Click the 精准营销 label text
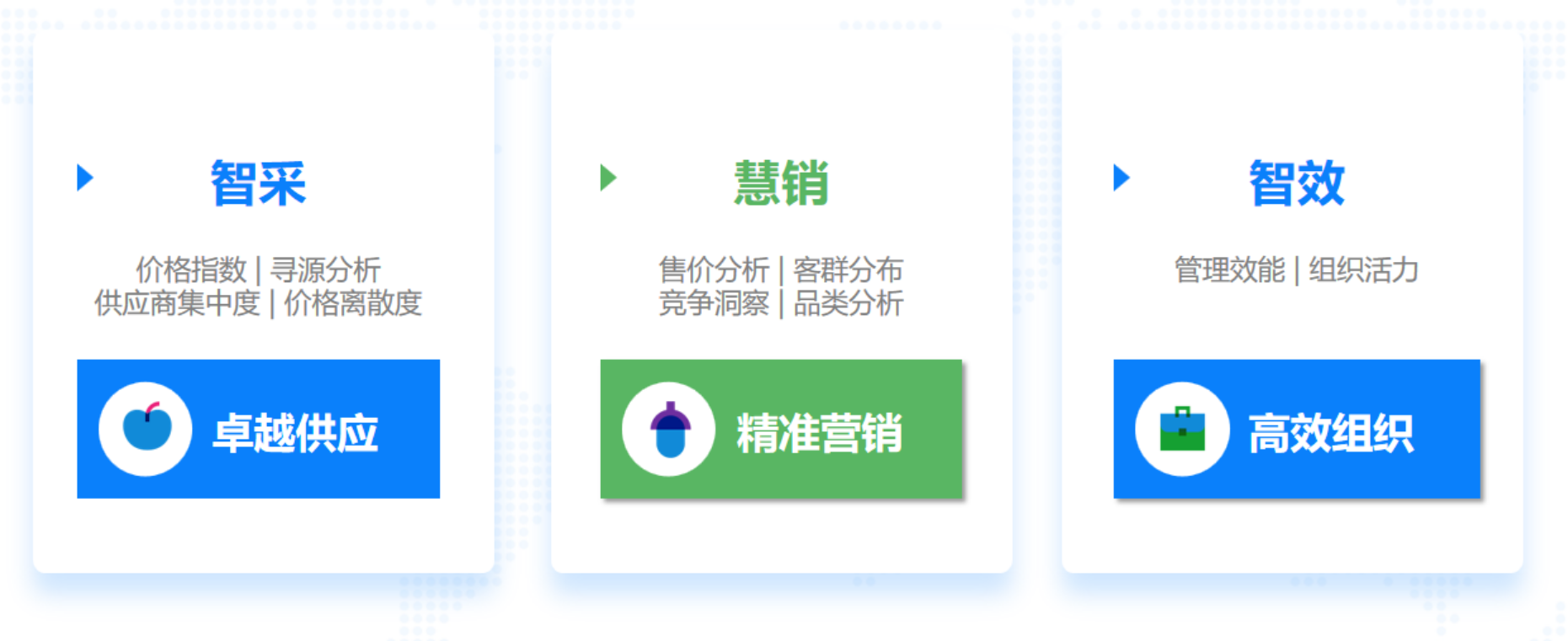The width and height of the screenshot is (1568, 641). coord(819,433)
